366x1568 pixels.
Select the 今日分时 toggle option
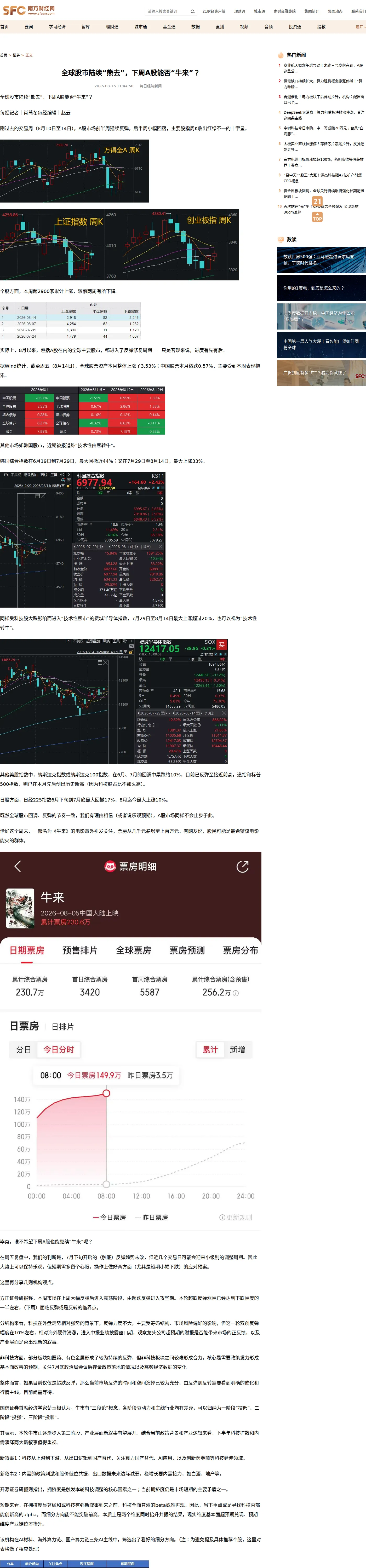[59, 1050]
